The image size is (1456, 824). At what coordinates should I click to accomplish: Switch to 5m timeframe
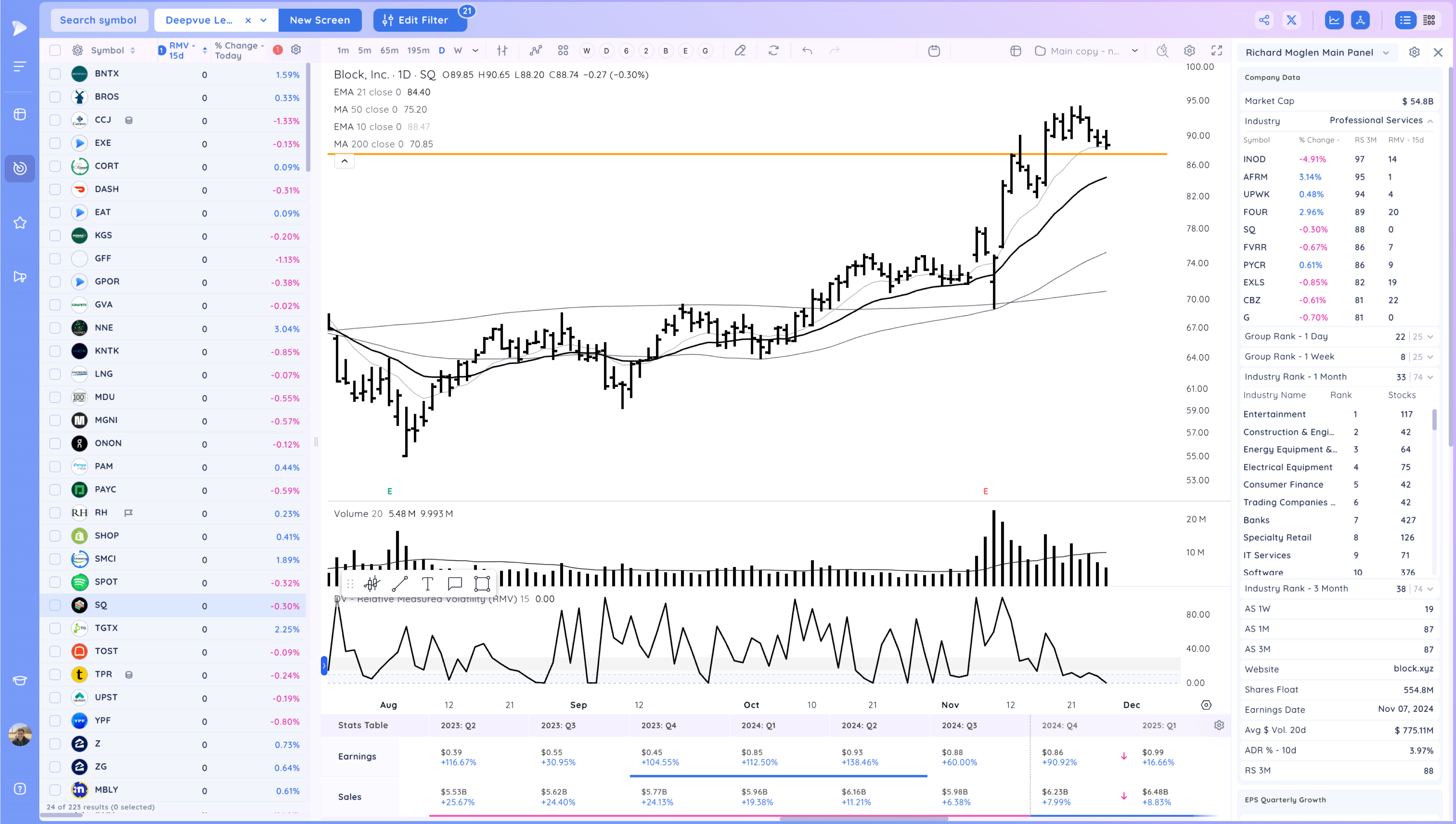point(365,51)
